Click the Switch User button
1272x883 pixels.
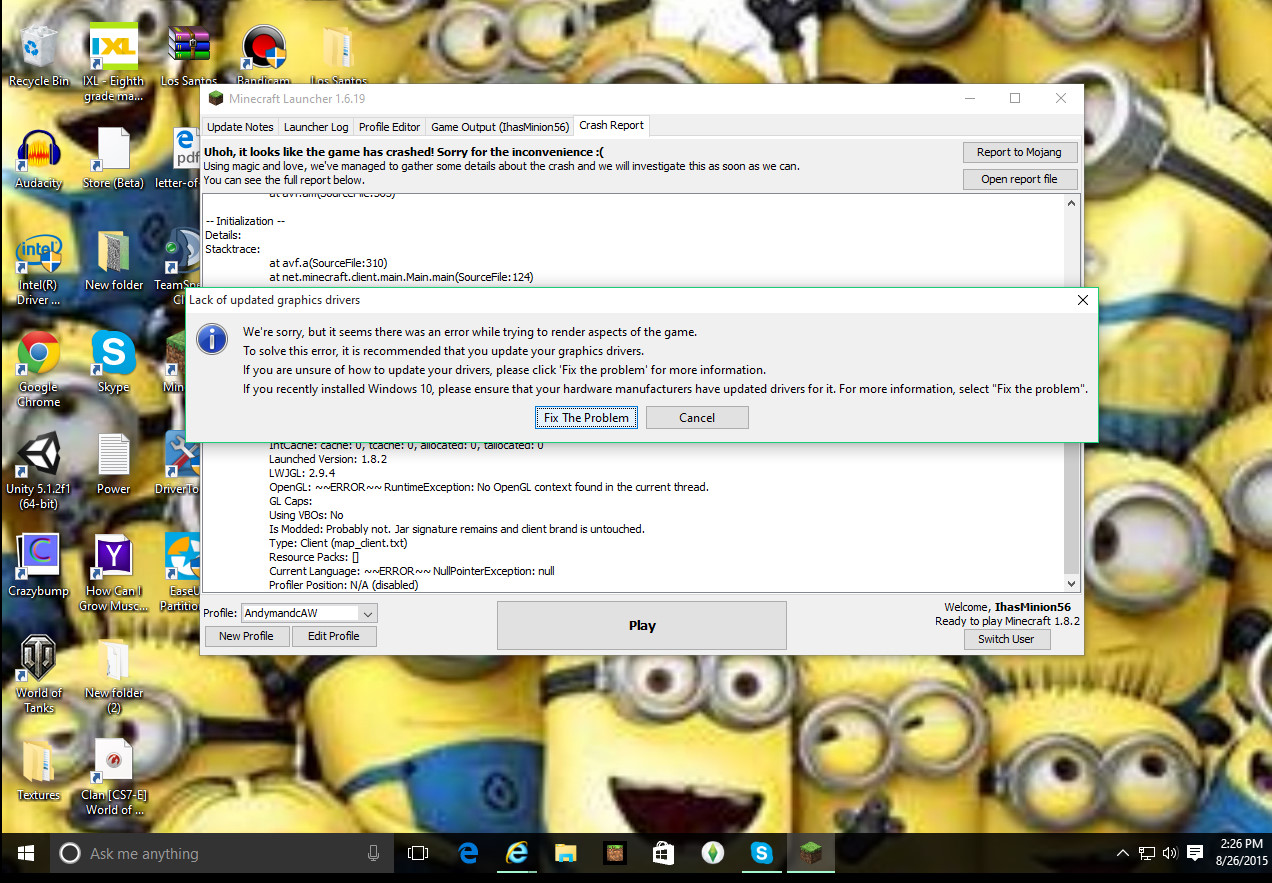pos(1006,639)
